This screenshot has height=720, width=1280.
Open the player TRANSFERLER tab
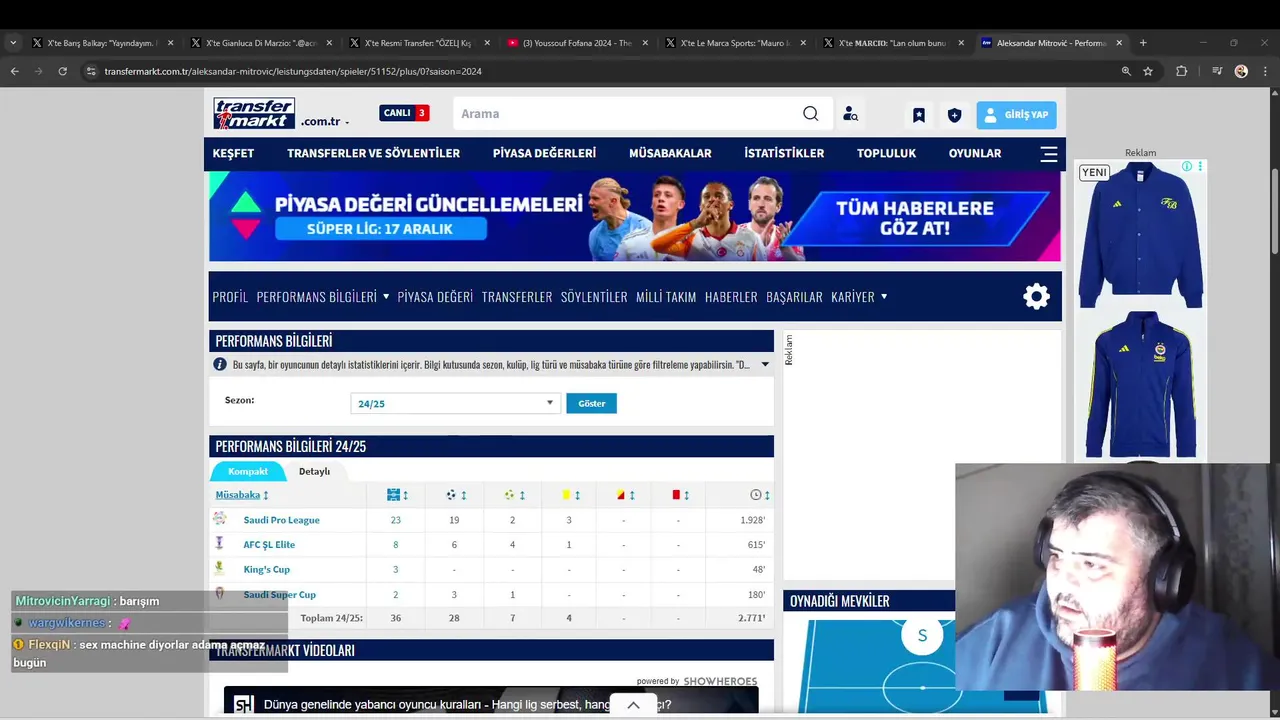pos(517,297)
